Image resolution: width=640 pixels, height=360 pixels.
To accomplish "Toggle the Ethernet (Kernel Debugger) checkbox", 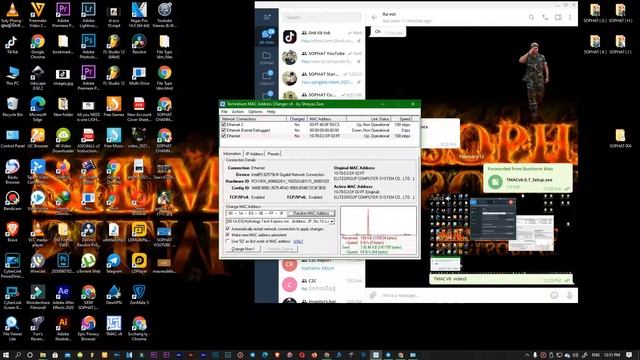I will tap(224, 130).
